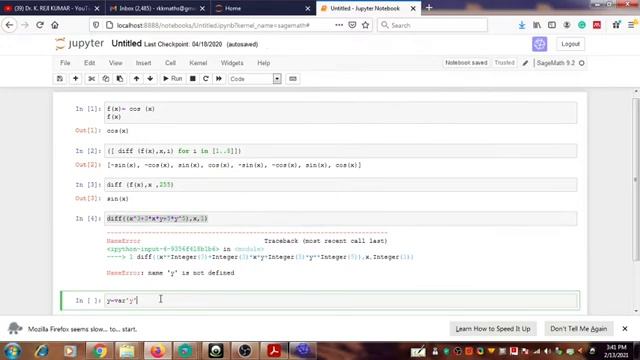Open Firefox from the taskbar

(x=158, y=351)
